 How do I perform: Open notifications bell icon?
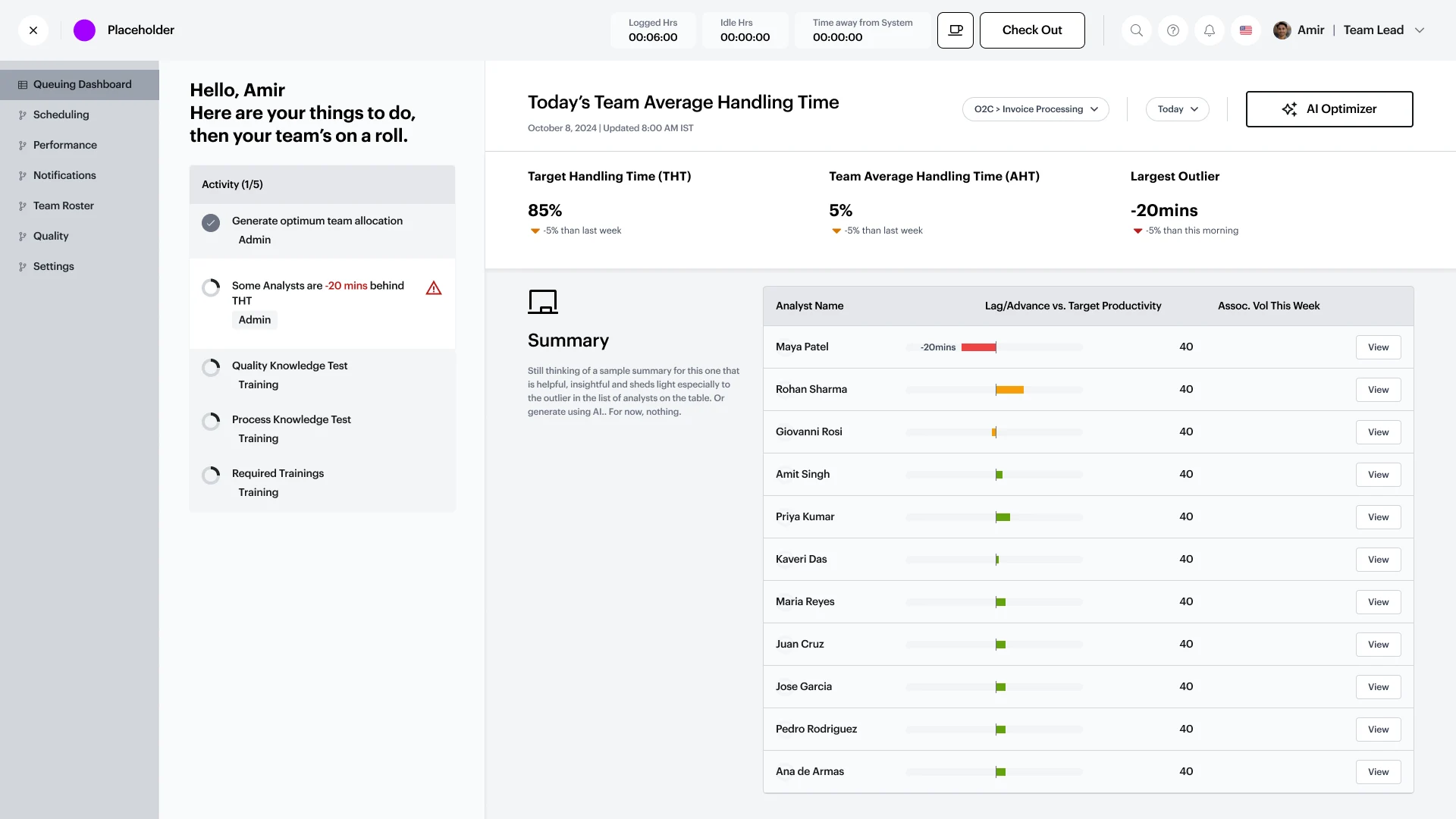pyautogui.click(x=1210, y=30)
